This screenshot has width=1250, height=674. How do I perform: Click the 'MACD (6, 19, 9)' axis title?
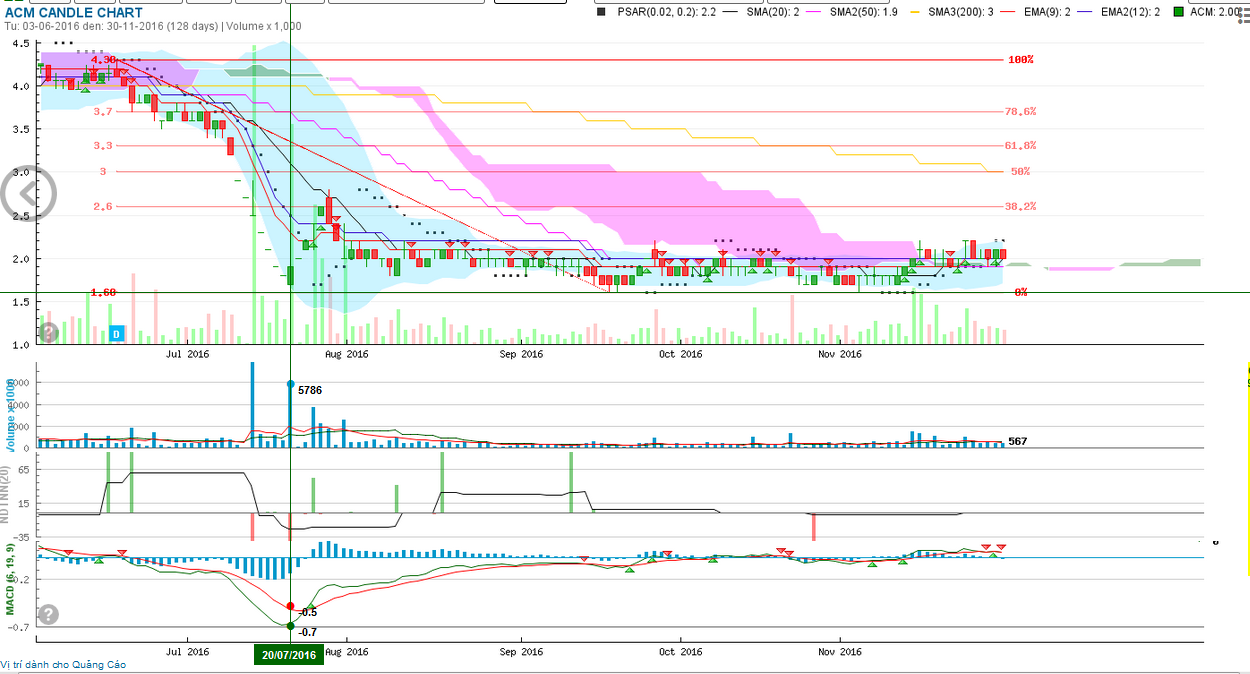tap(11, 579)
